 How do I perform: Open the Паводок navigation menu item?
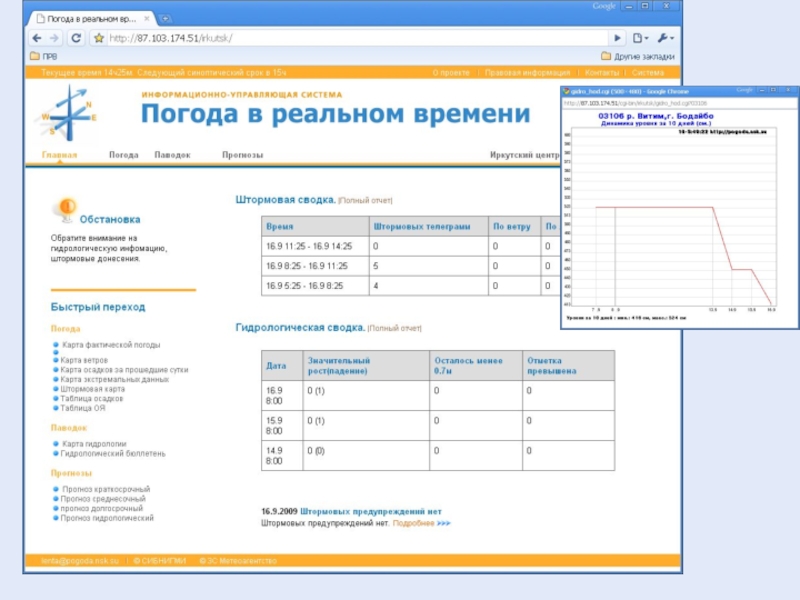point(172,155)
